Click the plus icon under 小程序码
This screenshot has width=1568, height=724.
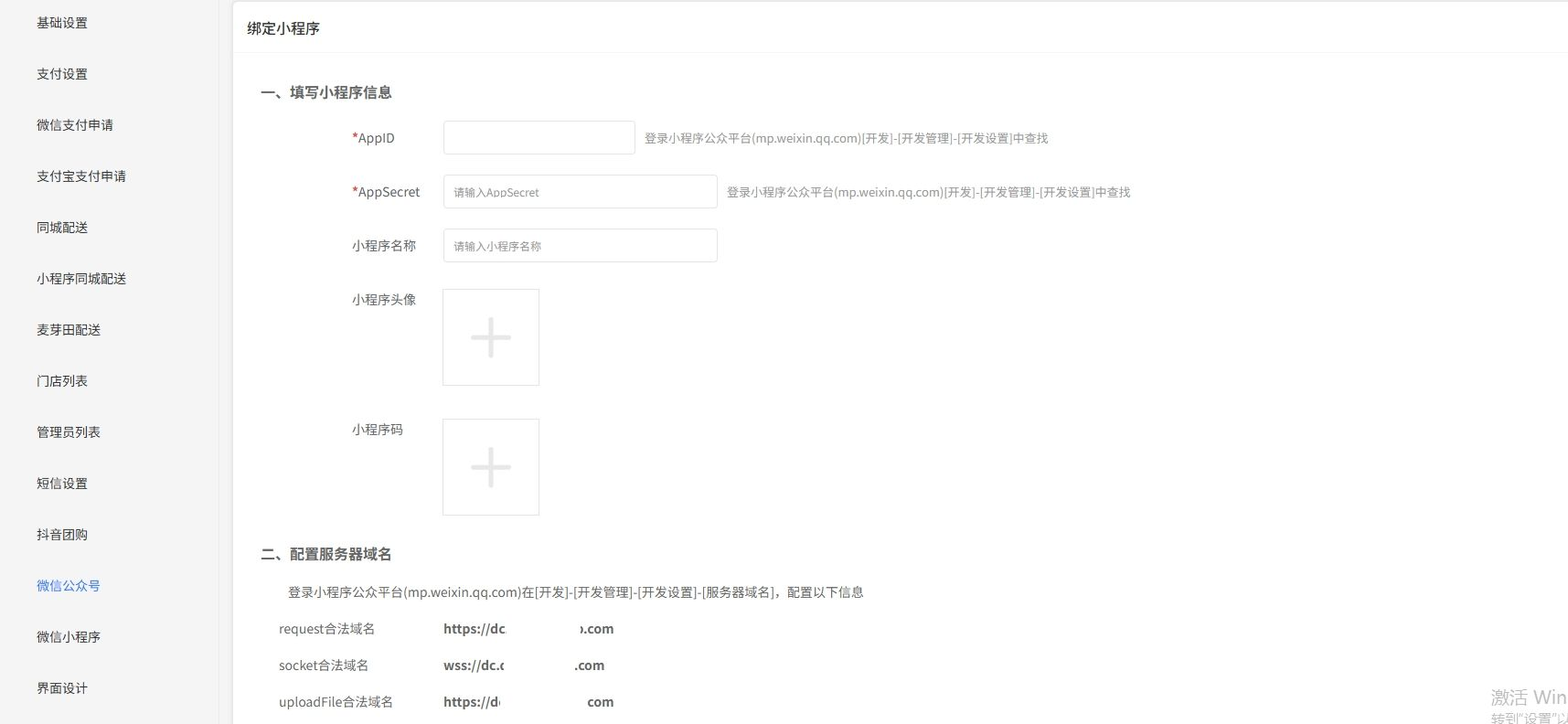click(x=491, y=467)
